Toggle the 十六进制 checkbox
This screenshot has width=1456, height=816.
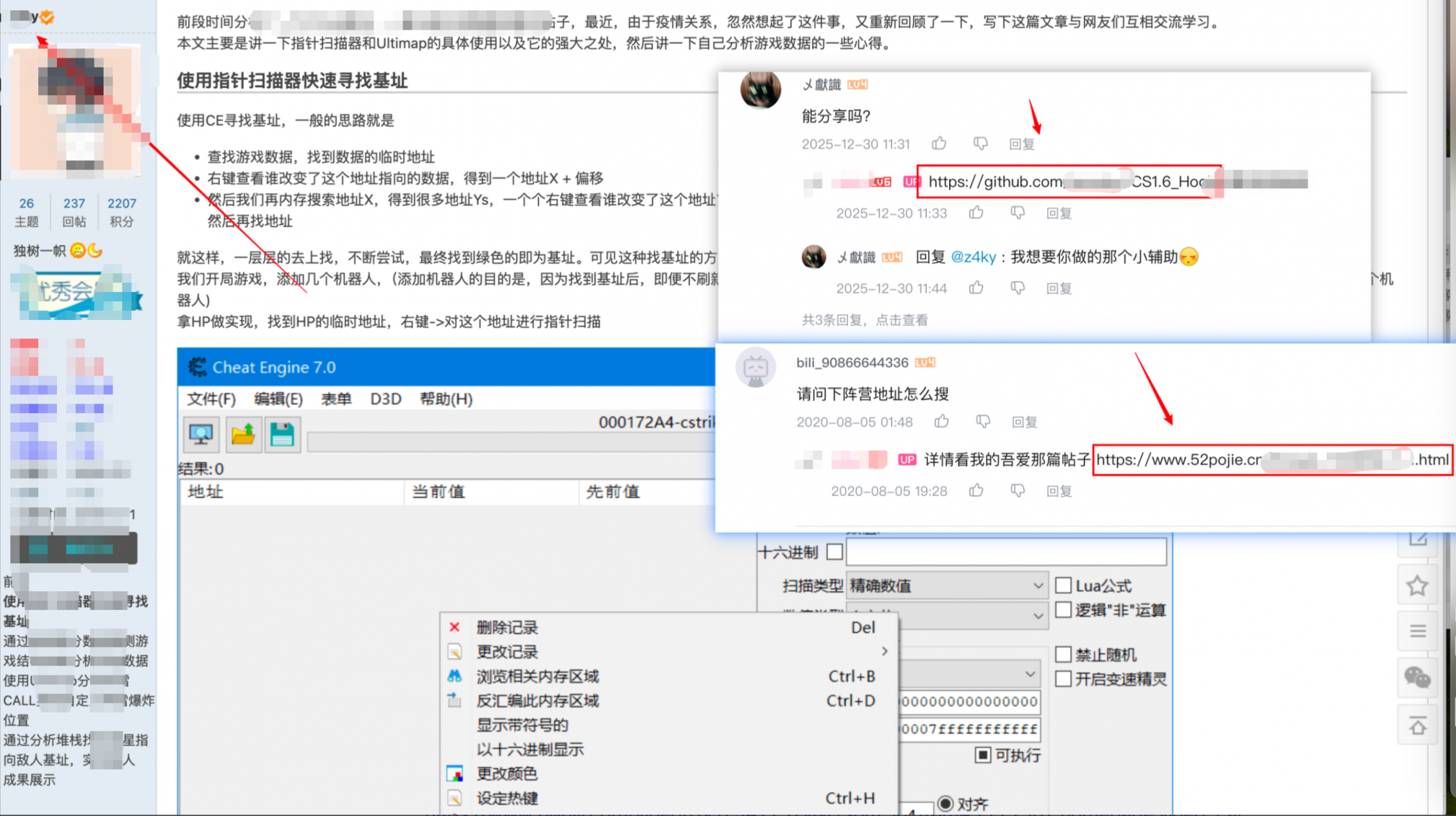pos(835,552)
